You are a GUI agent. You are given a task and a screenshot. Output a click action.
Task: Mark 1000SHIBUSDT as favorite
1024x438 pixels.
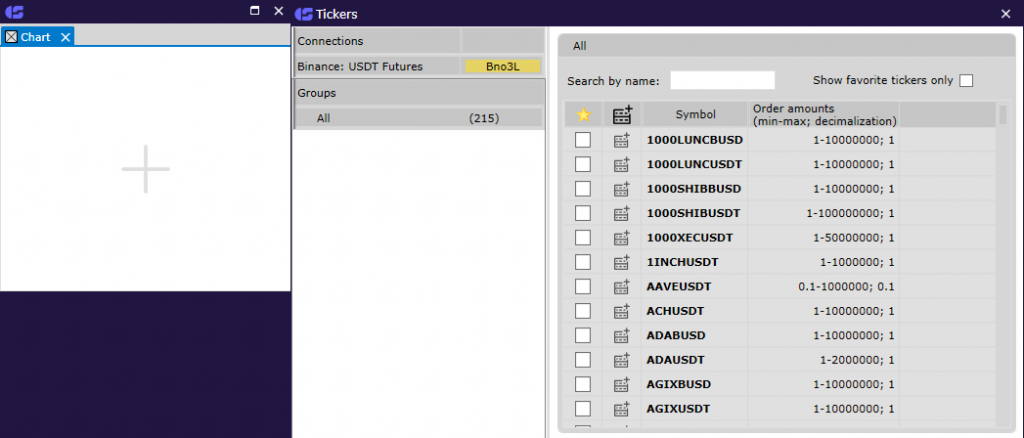tap(583, 213)
